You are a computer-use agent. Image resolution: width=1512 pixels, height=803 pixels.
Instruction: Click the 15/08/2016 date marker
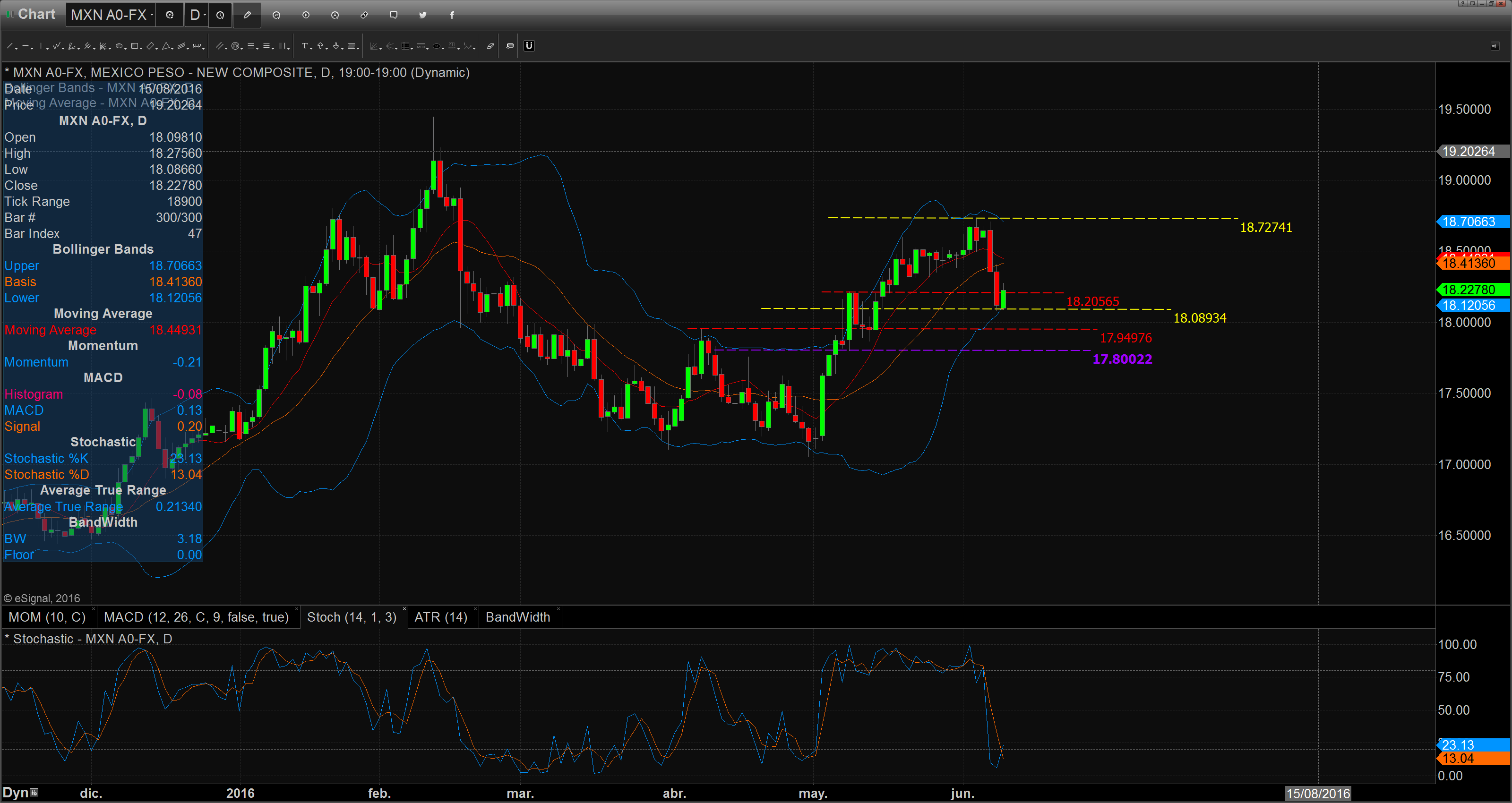point(1318,794)
